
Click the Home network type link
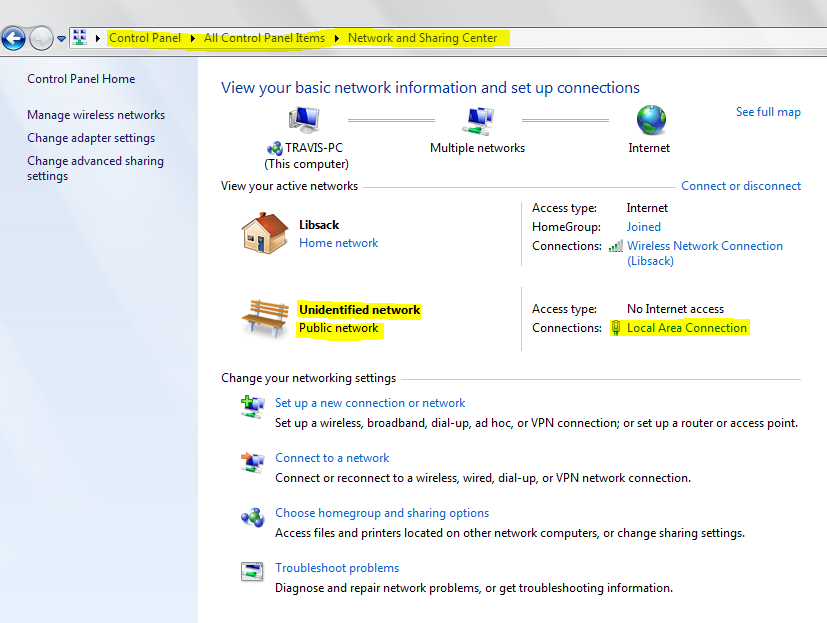(339, 243)
